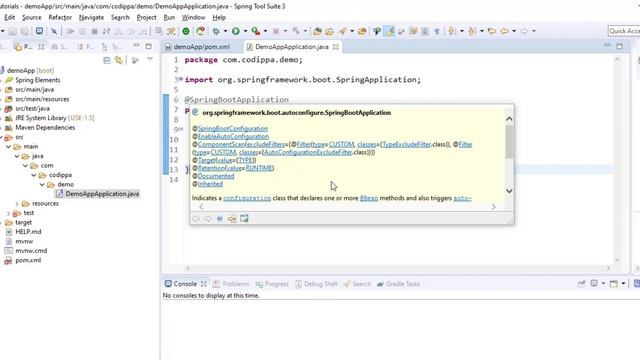Click the Show Whitespace Characters pilcrow icon
This screenshot has height=360, width=640.
click(437, 31)
